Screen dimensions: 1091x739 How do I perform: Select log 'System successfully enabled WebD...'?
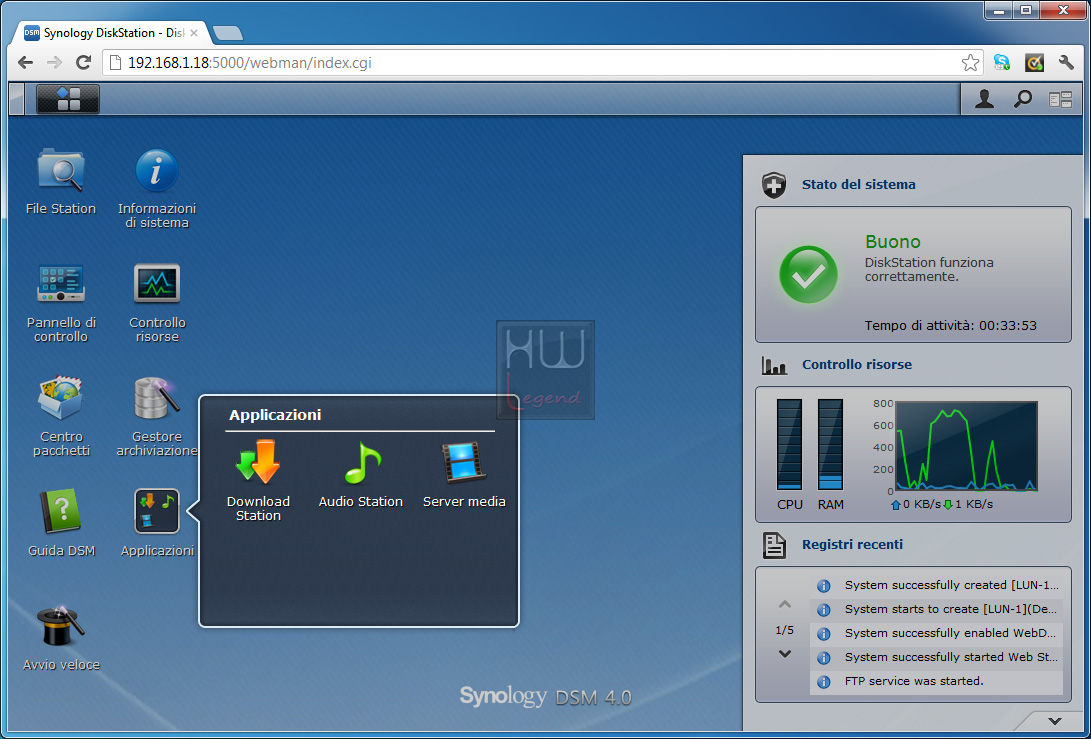(x=937, y=633)
